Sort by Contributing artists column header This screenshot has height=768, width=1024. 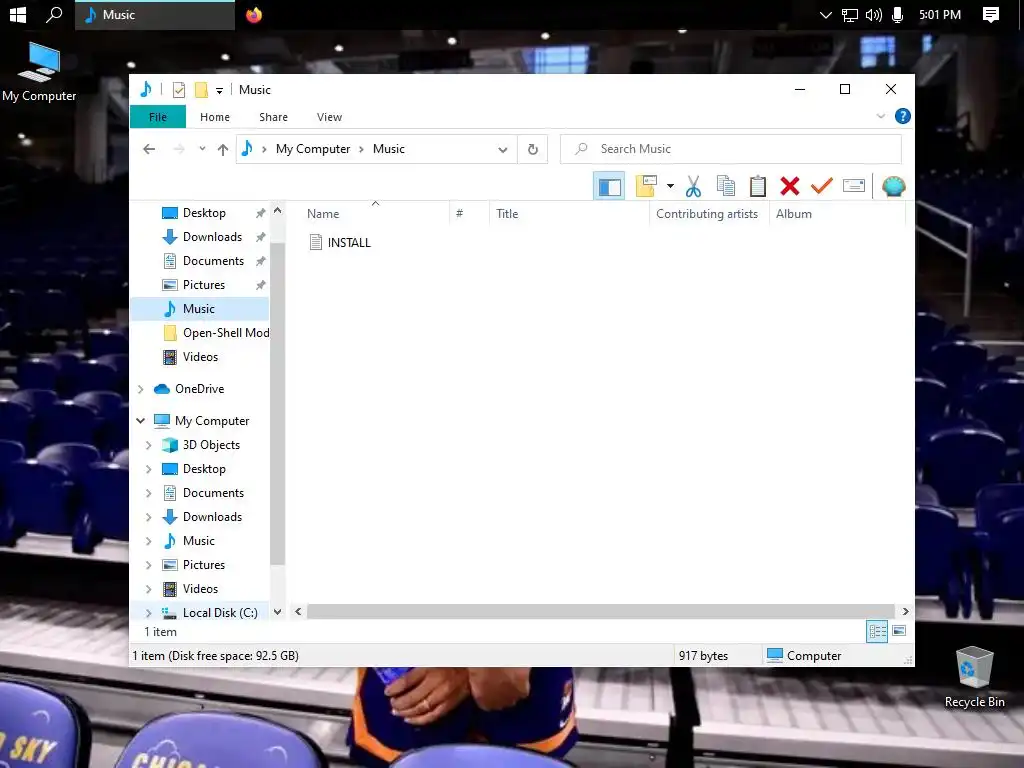pyautogui.click(x=709, y=214)
